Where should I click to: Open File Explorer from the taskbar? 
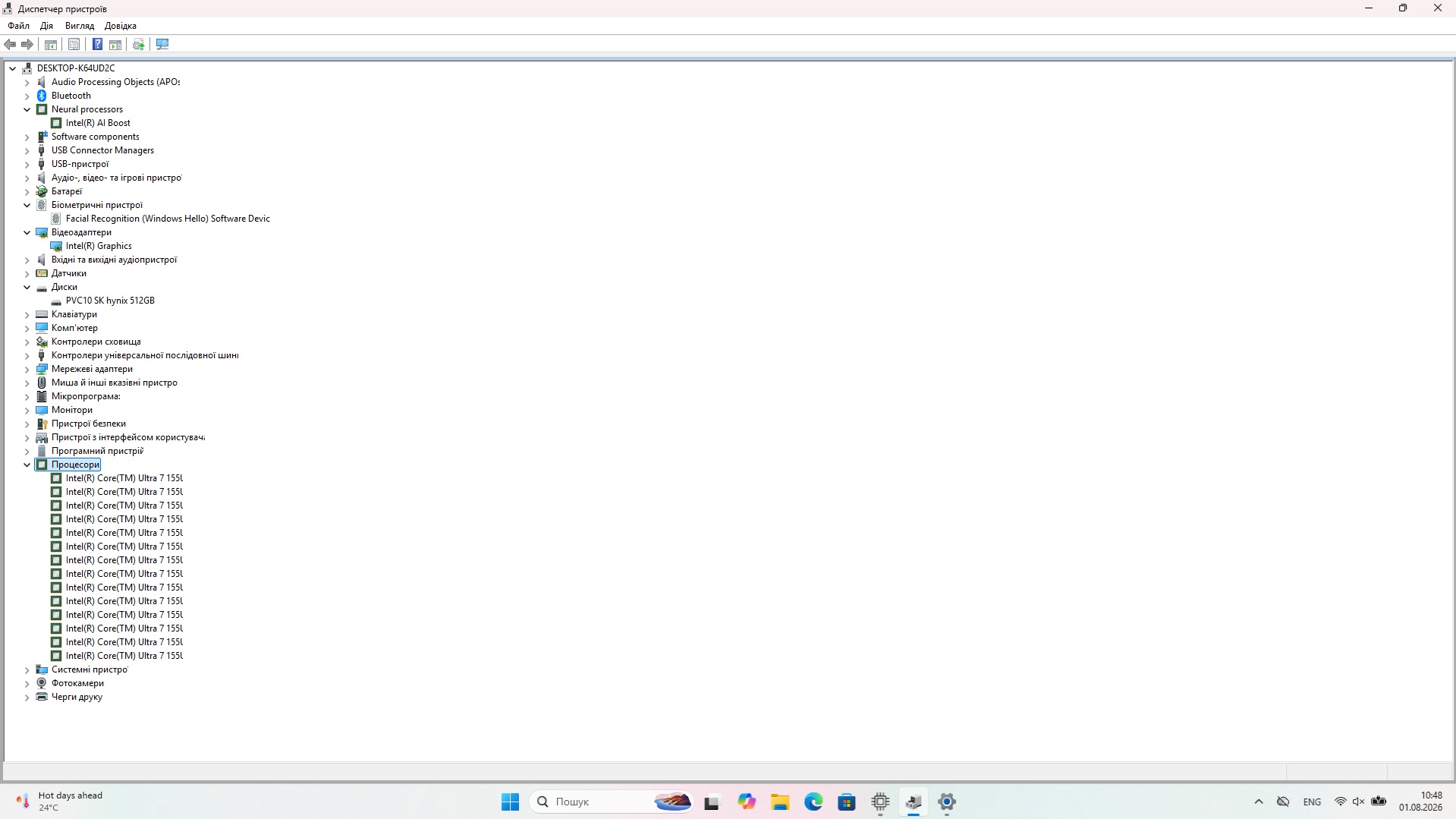[780, 802]
